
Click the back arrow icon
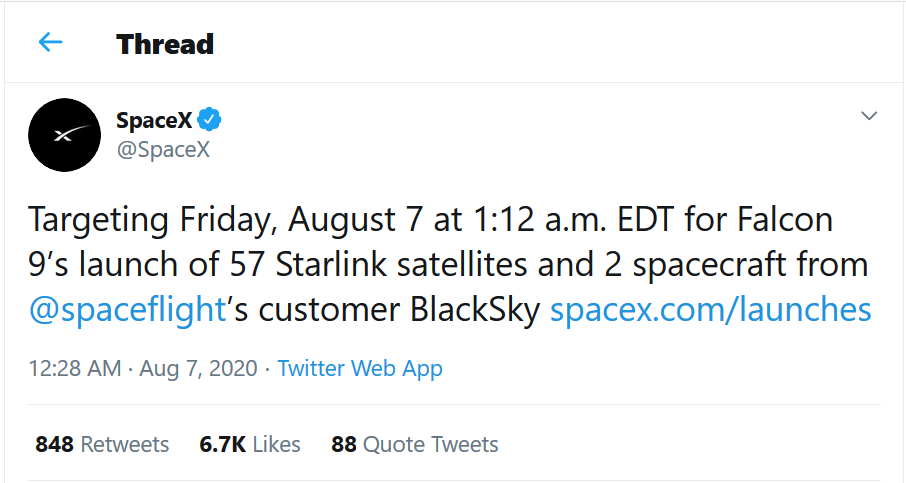pyautogui.click(x=50, y=42)
